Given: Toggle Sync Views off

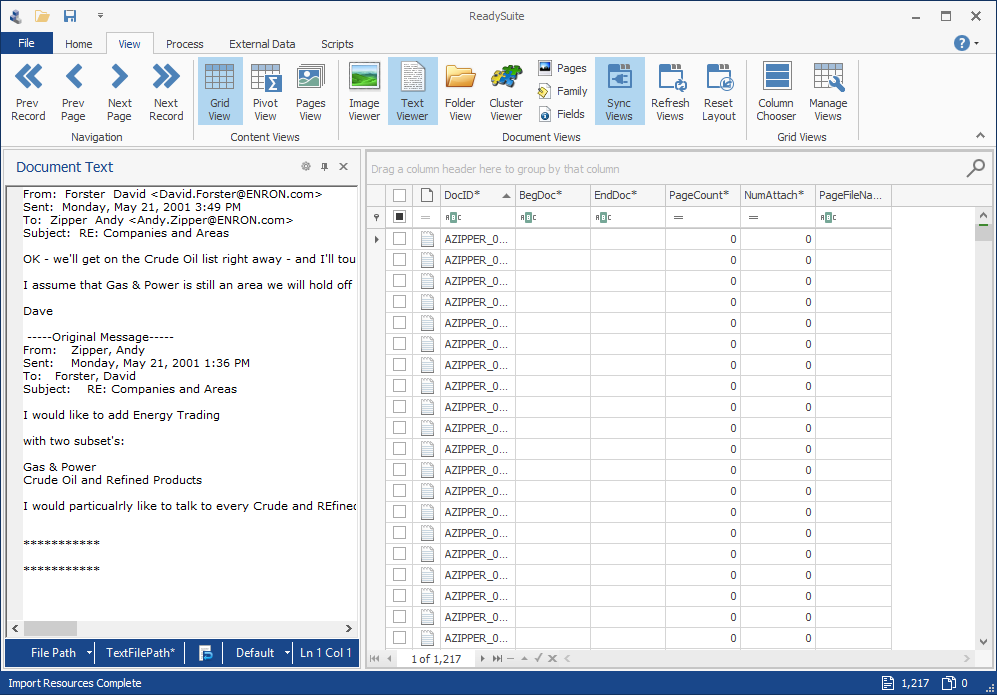Looking at the screenshot, I should pyautogui.click(x=619, y=92).
